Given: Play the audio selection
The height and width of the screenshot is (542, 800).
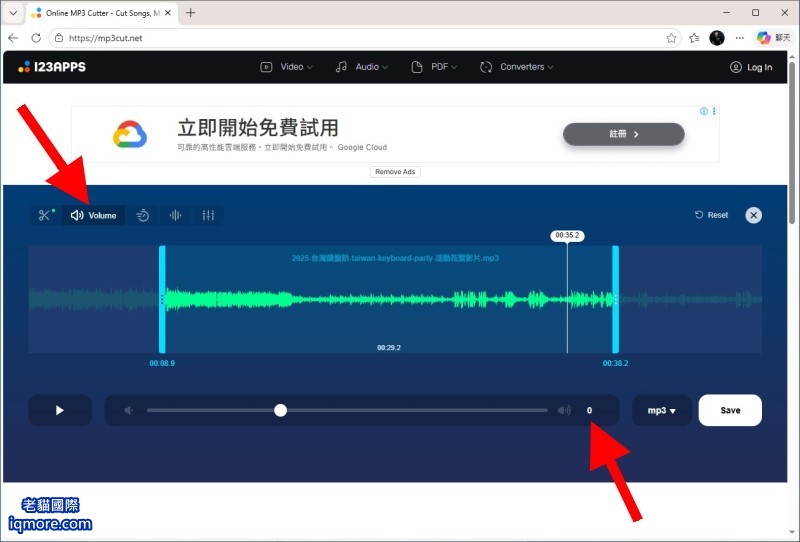Looking at the screenshot, I should pyautogui.click(x=60, y=410).
